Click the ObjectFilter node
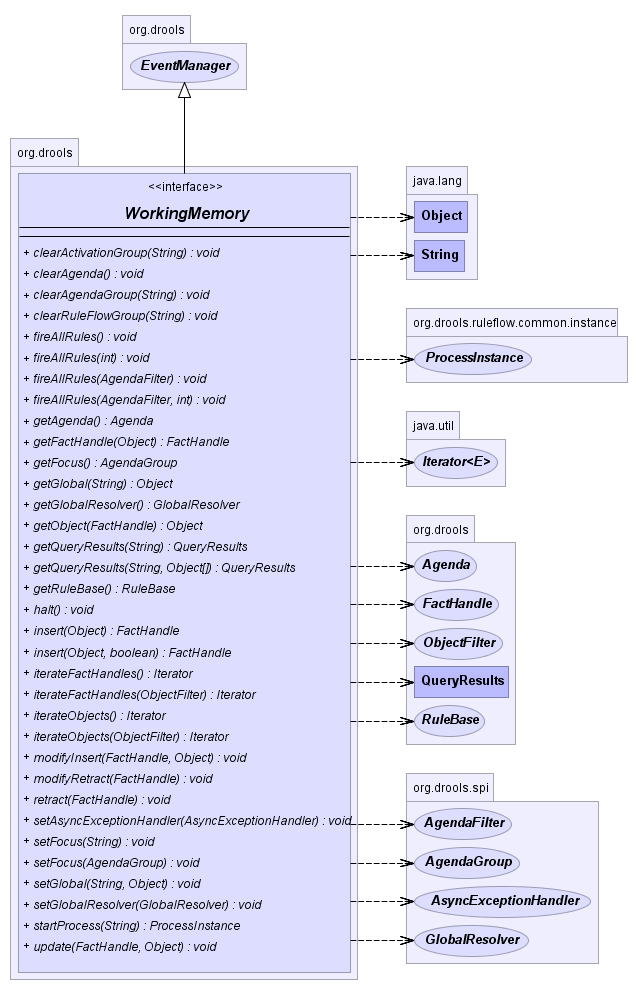This screenshot has width=638, height=997. pyautogui.click(x=459, y=643)
